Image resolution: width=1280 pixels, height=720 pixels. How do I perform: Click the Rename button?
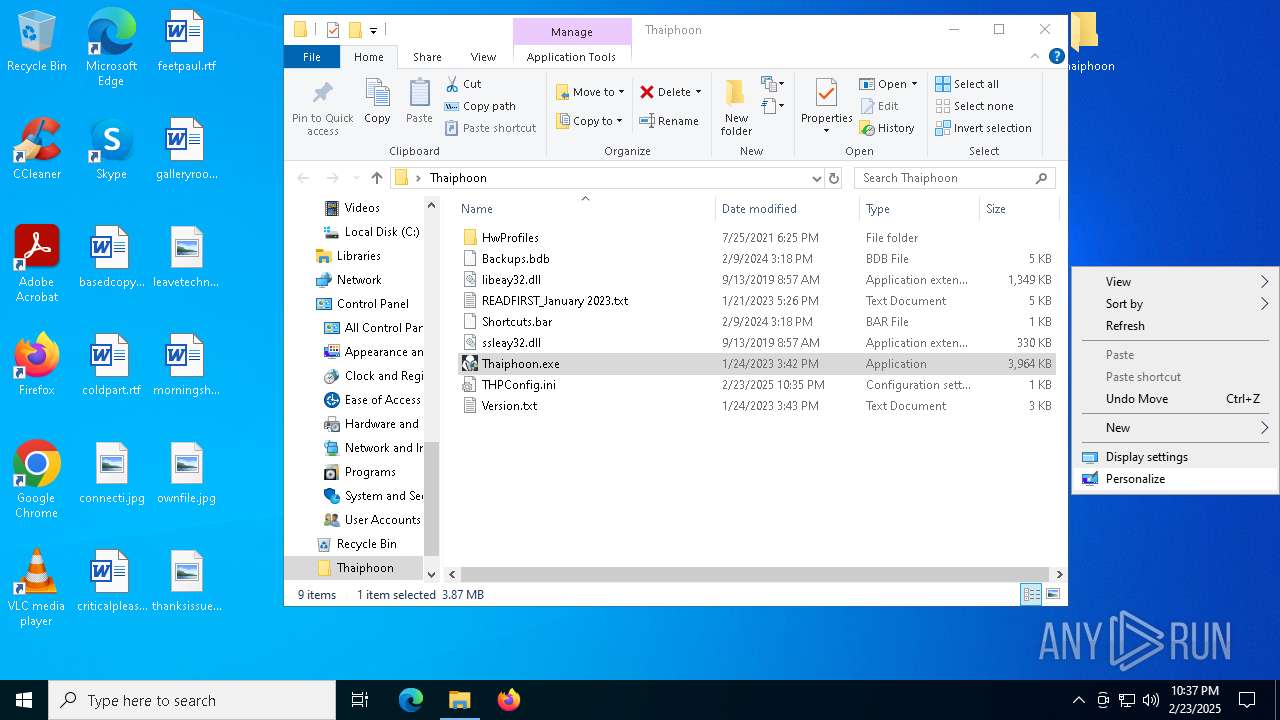(x=669, y=121)
